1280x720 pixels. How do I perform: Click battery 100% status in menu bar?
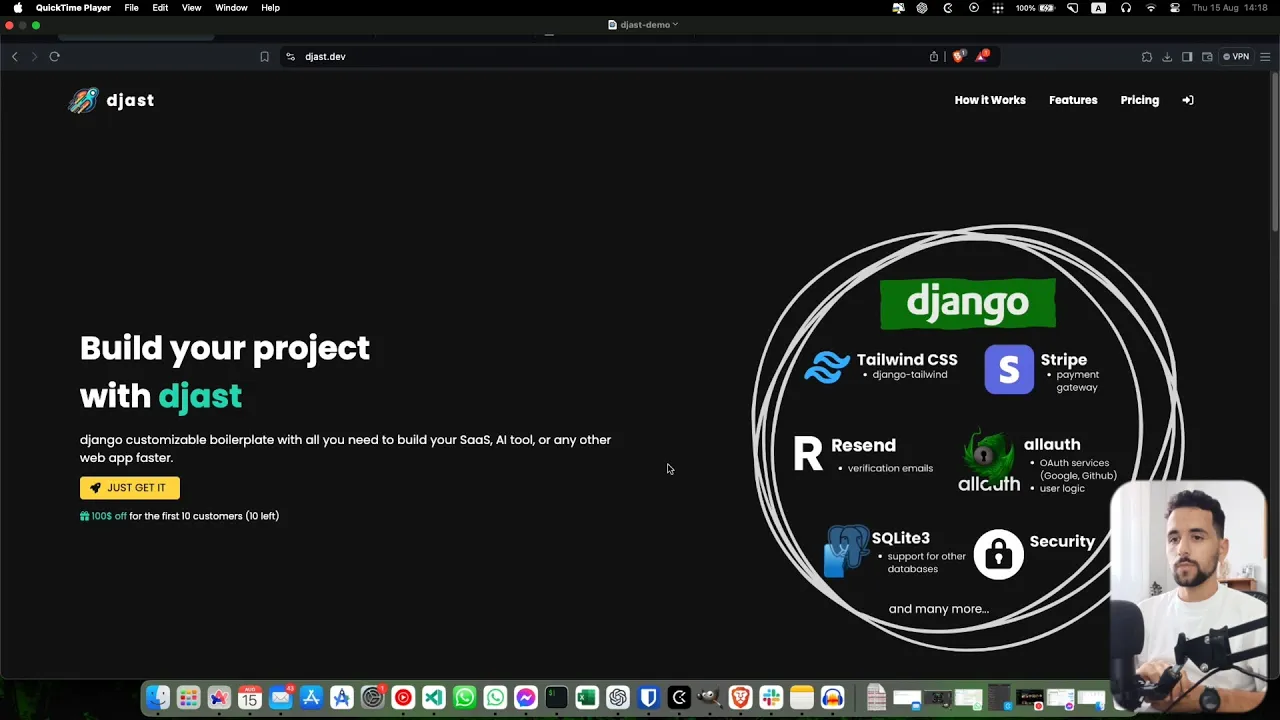(1035, 8)
